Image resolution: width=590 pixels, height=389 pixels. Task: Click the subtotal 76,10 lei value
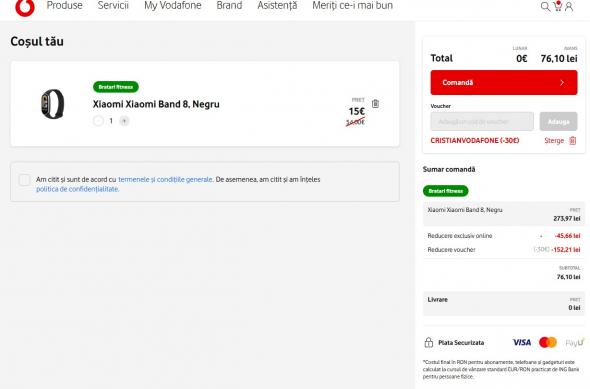569,277
